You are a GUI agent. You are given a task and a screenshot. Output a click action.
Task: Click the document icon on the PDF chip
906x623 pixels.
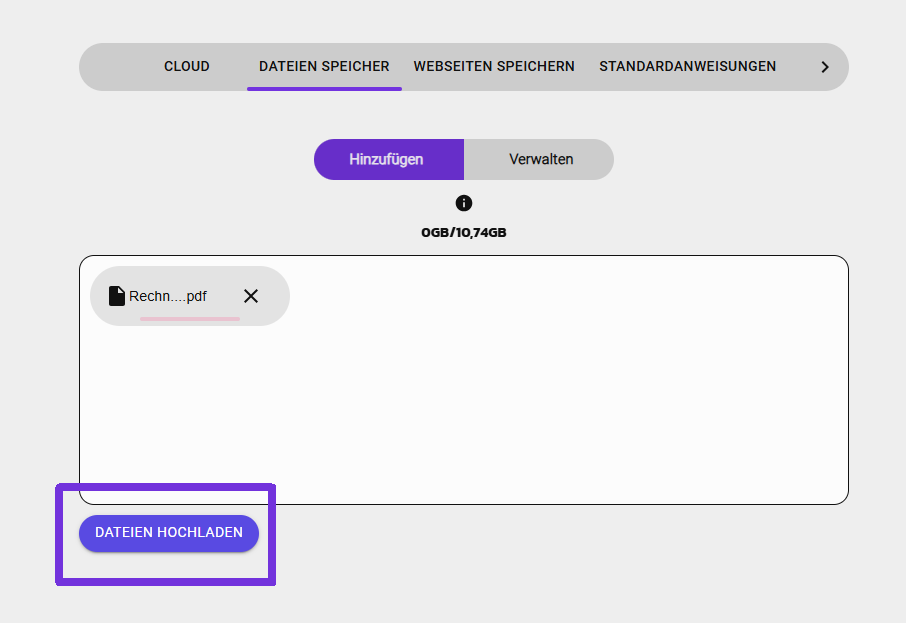tap(117, 296)
